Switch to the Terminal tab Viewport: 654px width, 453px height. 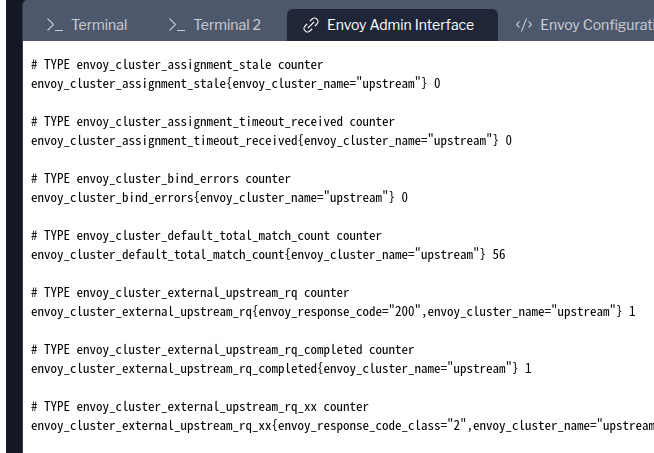tap(98, 25)
